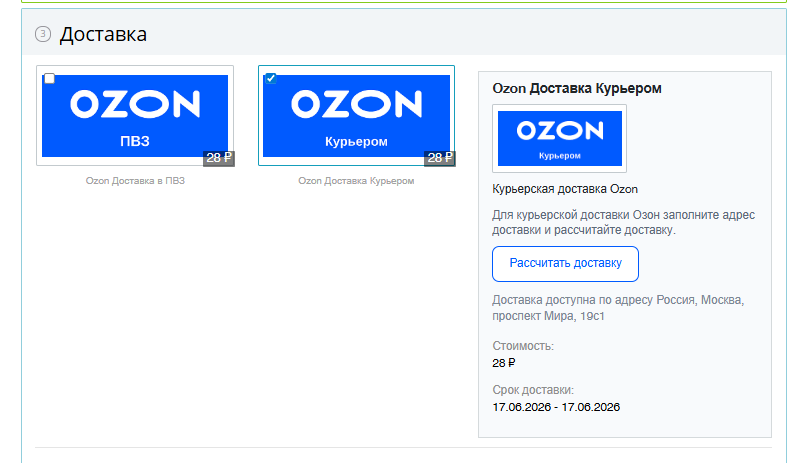Click the 28 ₽ price badge on ПВЗ card
The height and width of the screenshot is (463, 809).
(x=219, y=158)
